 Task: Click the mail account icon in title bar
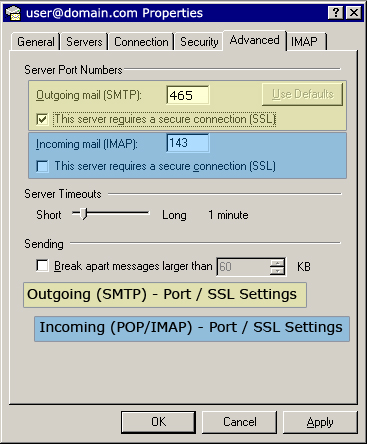pyautogui.click(x=13, y=13)
